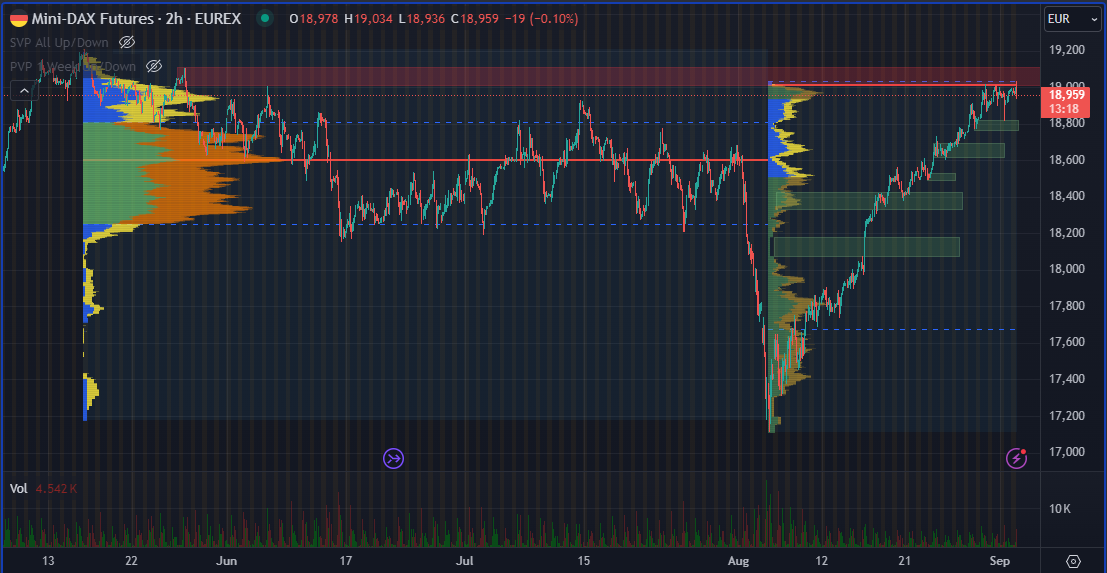Click the Mini-DAX Futures symbol title

(x=136, y=19)
